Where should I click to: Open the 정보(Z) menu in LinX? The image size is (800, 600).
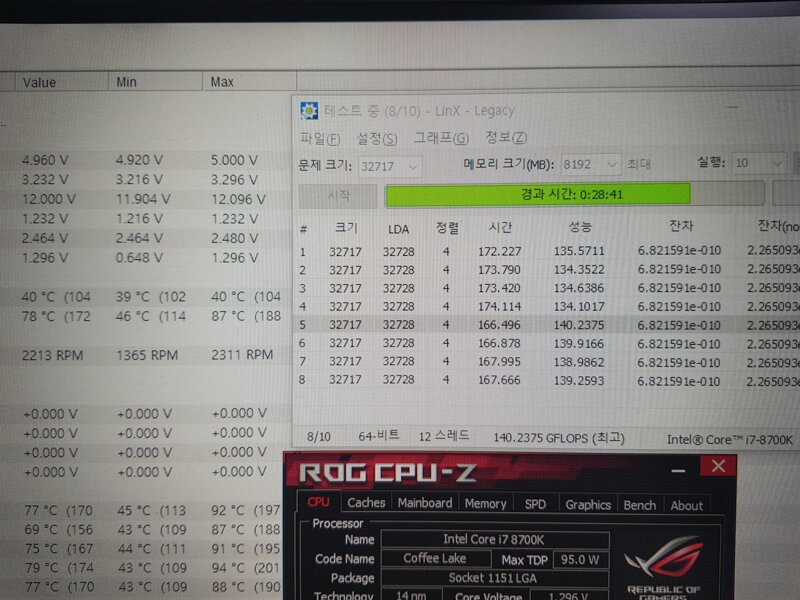pyautogui.click(x=506, y=137)
